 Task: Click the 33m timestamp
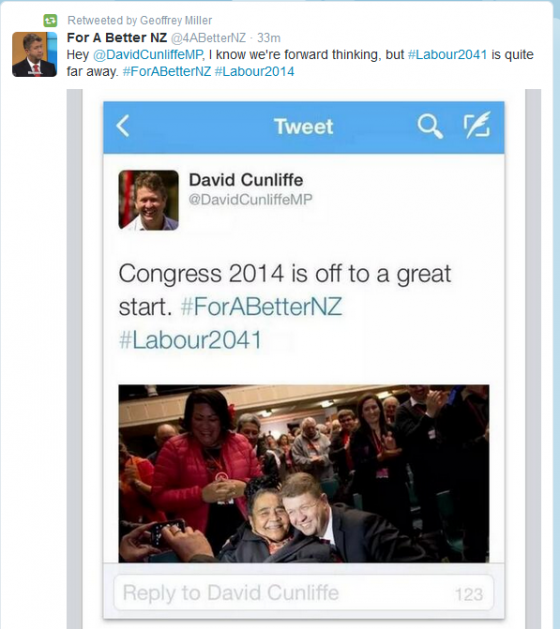click(x=269, y=38)
